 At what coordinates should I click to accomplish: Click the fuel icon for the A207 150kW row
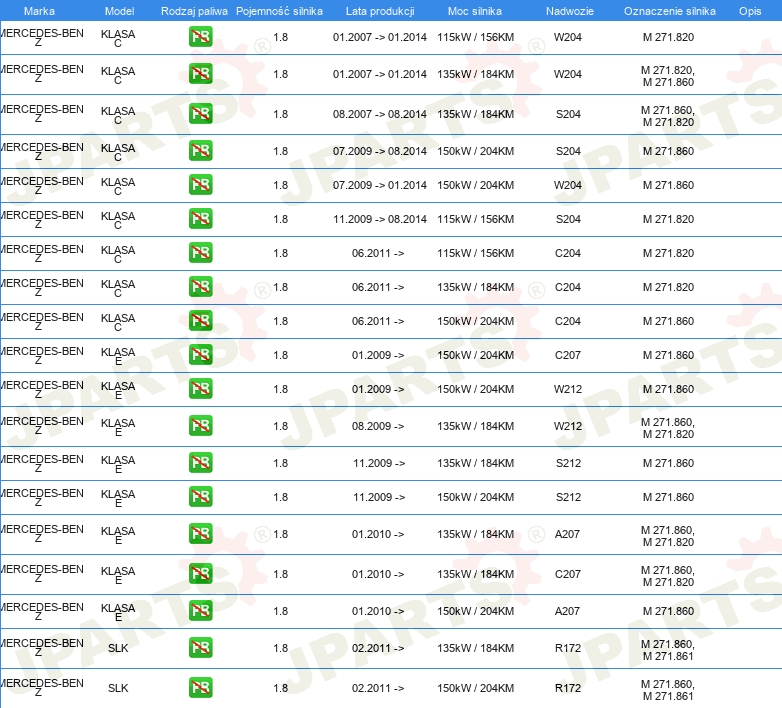click(200, 611)
